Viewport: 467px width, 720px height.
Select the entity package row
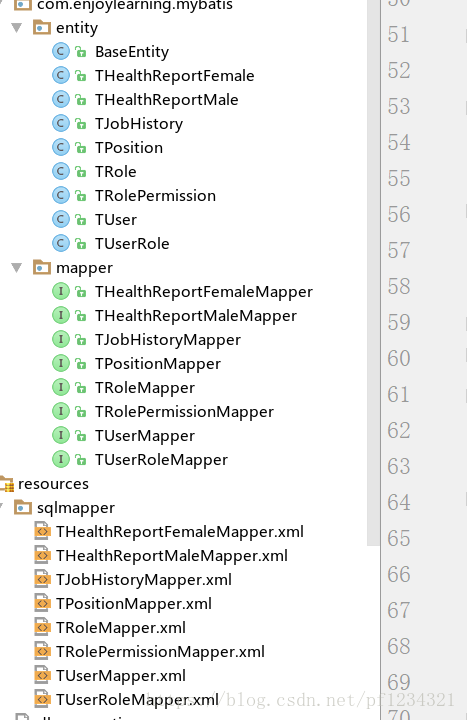77,28
